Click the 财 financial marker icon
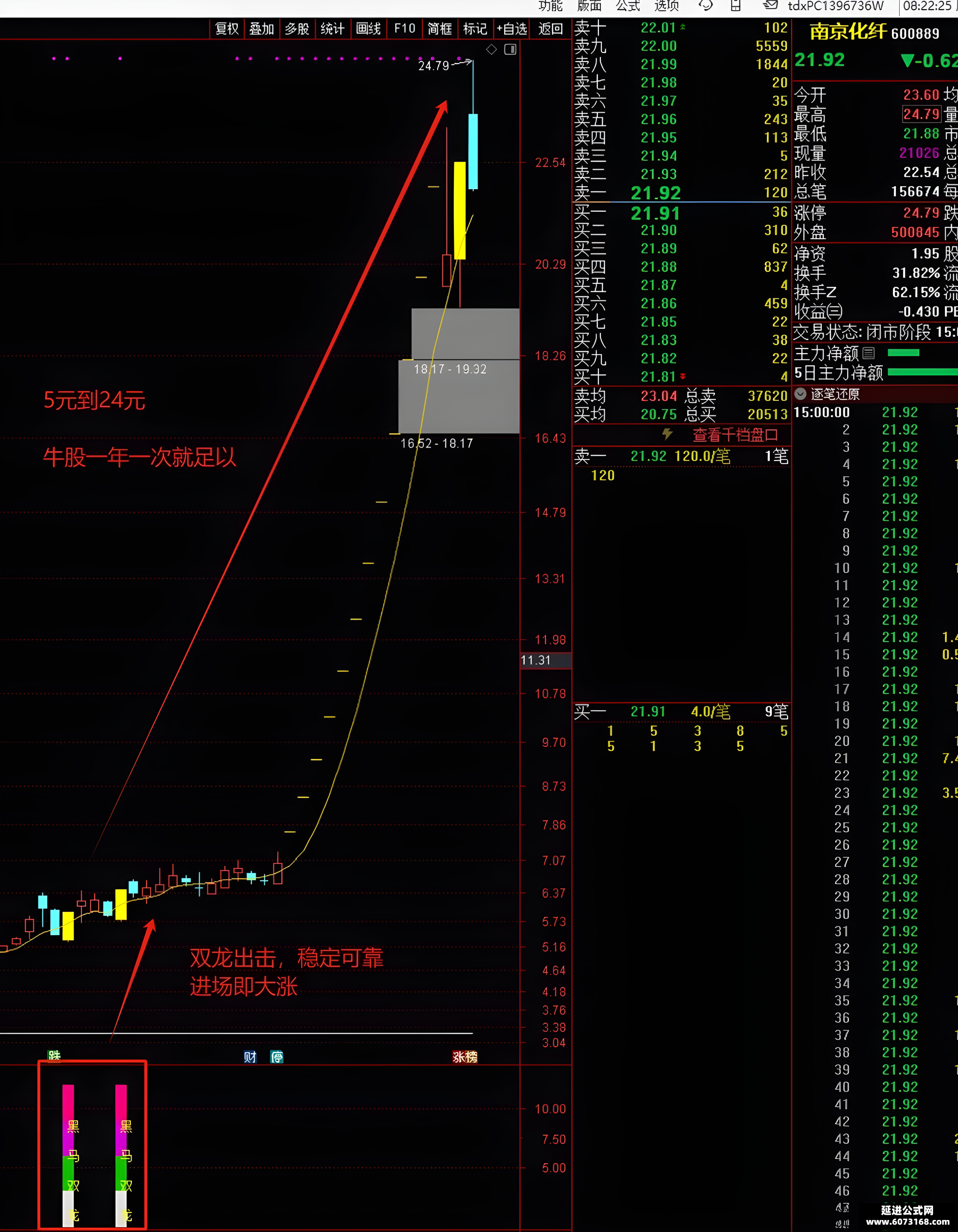 click(250, 1056)
